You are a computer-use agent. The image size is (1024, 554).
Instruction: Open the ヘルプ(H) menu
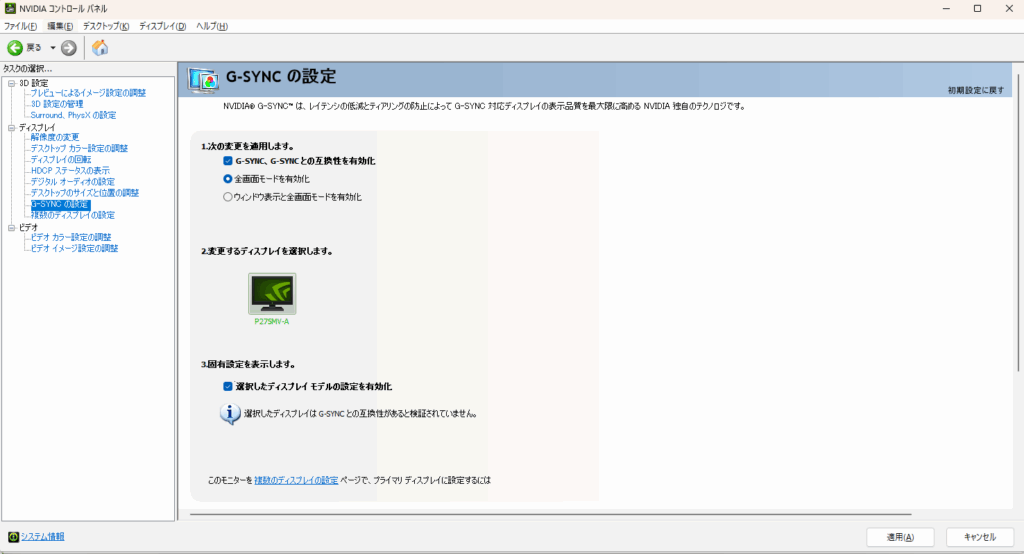[212, 26]
